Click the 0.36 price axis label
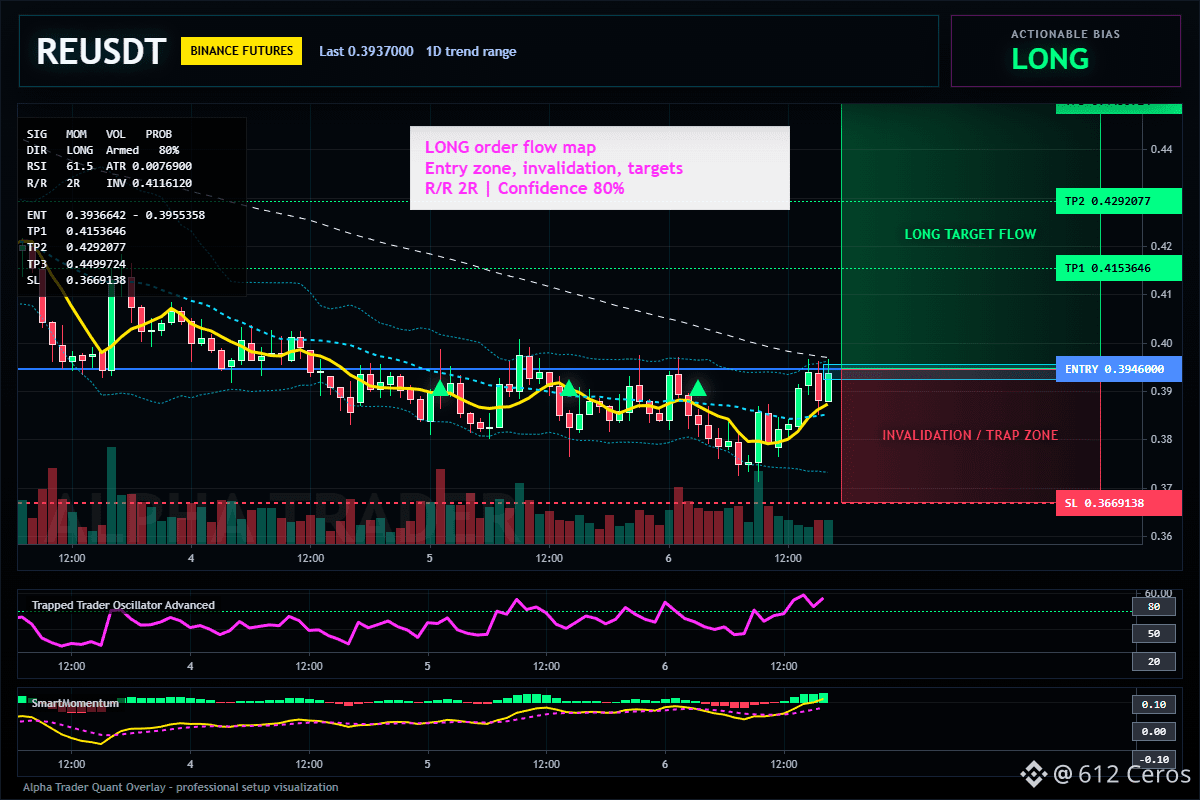The image size is (1200, 800). click(1161, 536)
